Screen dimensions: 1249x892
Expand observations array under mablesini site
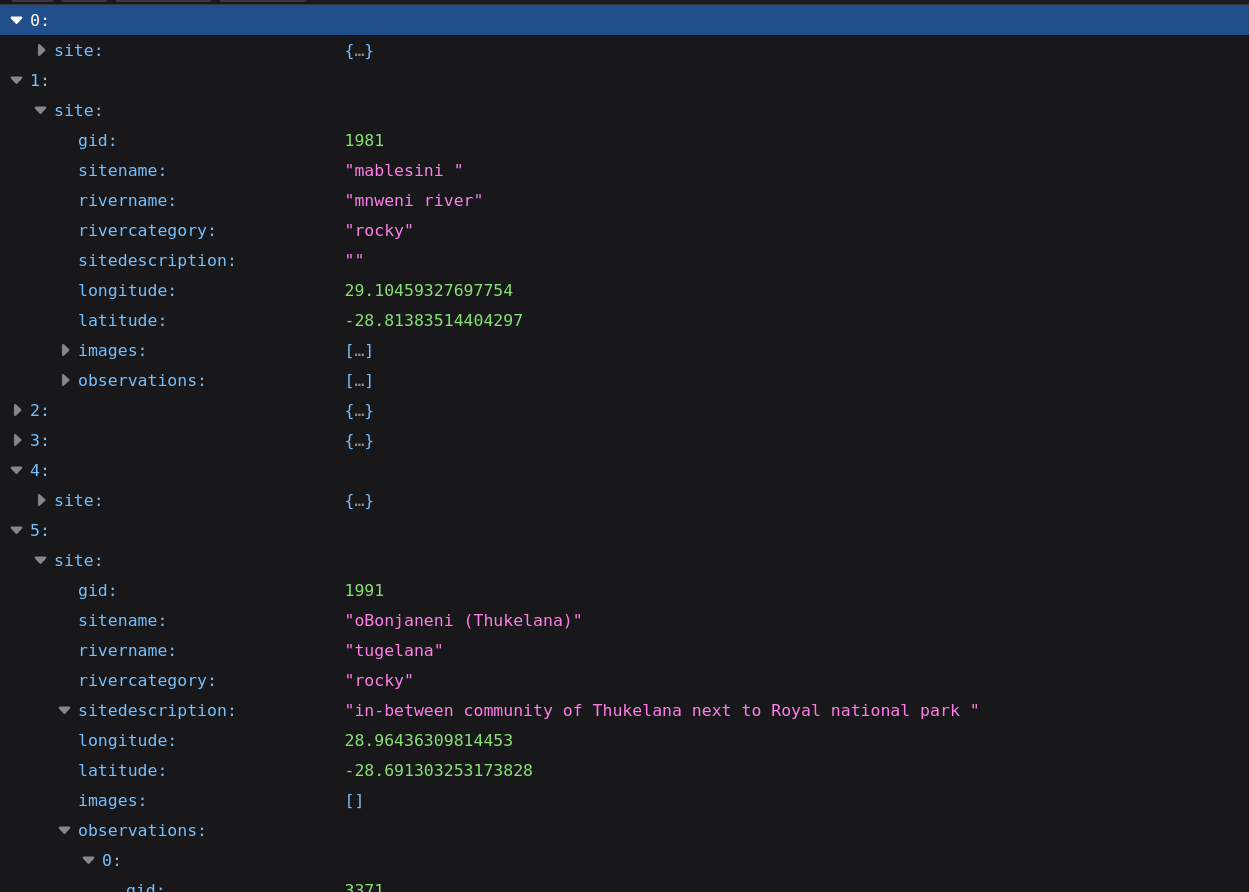click(x=65, y=380)
